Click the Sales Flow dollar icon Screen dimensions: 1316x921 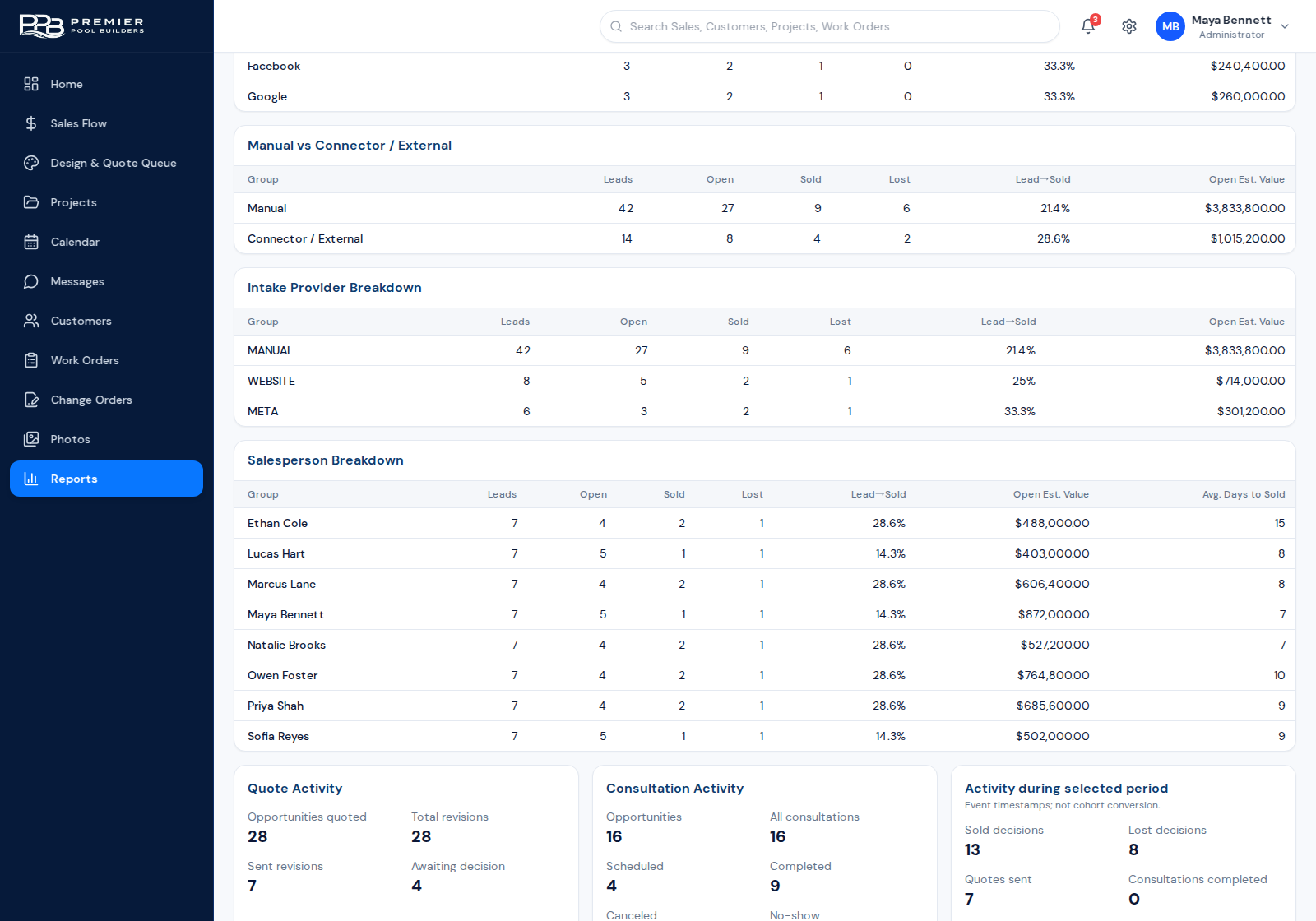pos(31,123)
